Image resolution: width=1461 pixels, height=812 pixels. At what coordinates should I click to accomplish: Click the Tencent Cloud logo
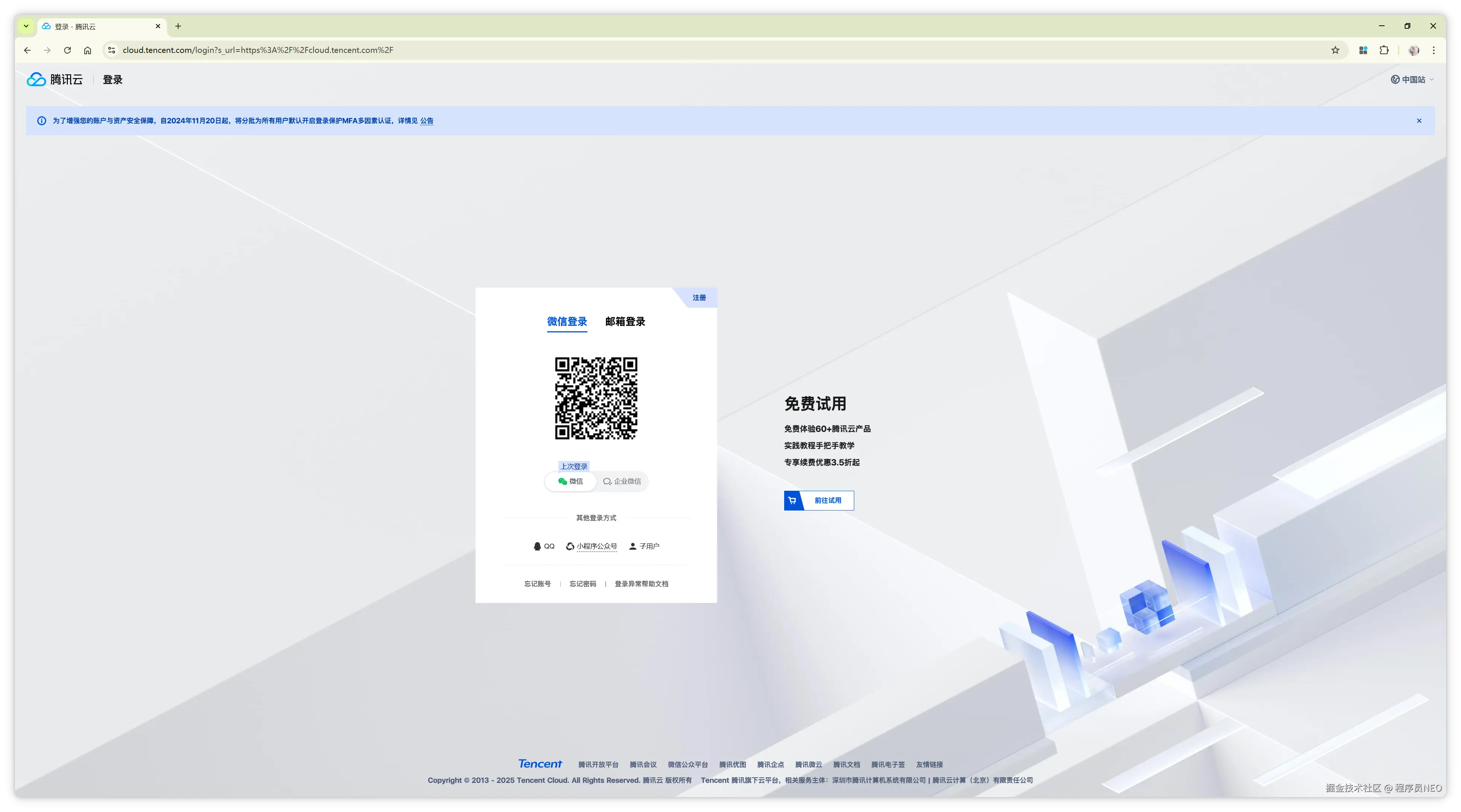pyautogui.click(x=54, y=79)
